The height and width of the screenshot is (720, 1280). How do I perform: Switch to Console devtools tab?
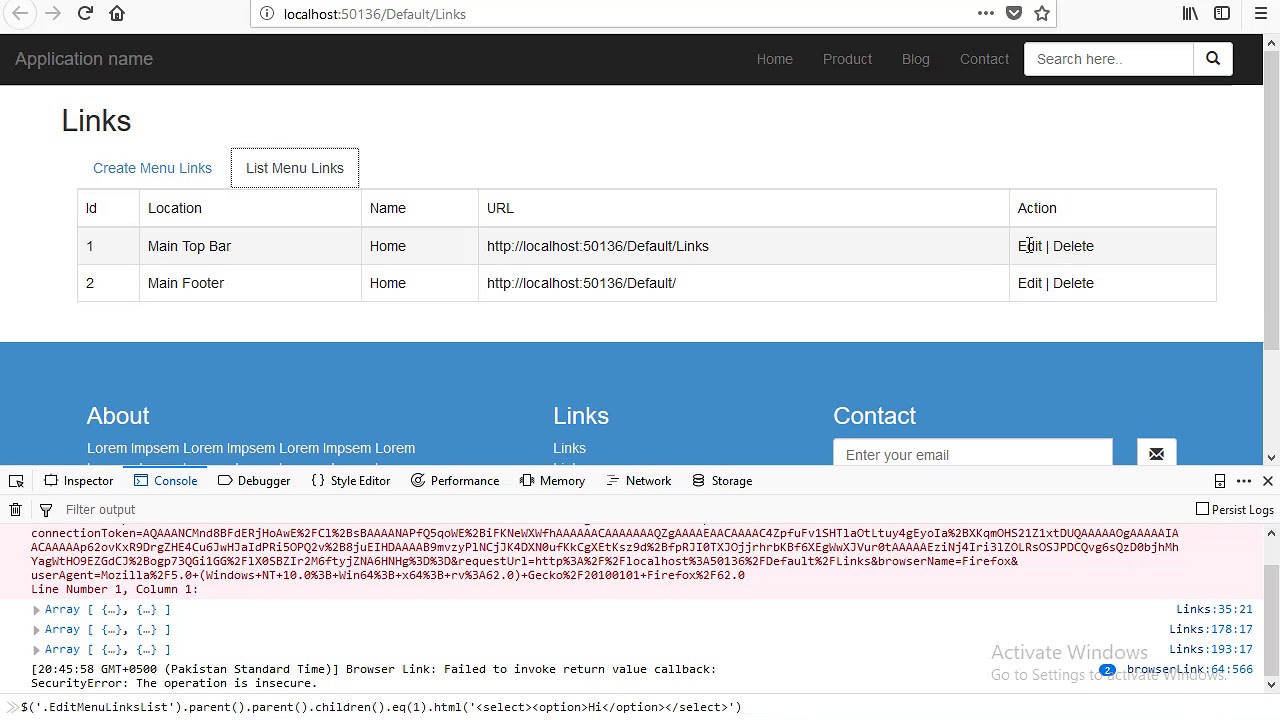click(x=165, y=481)
